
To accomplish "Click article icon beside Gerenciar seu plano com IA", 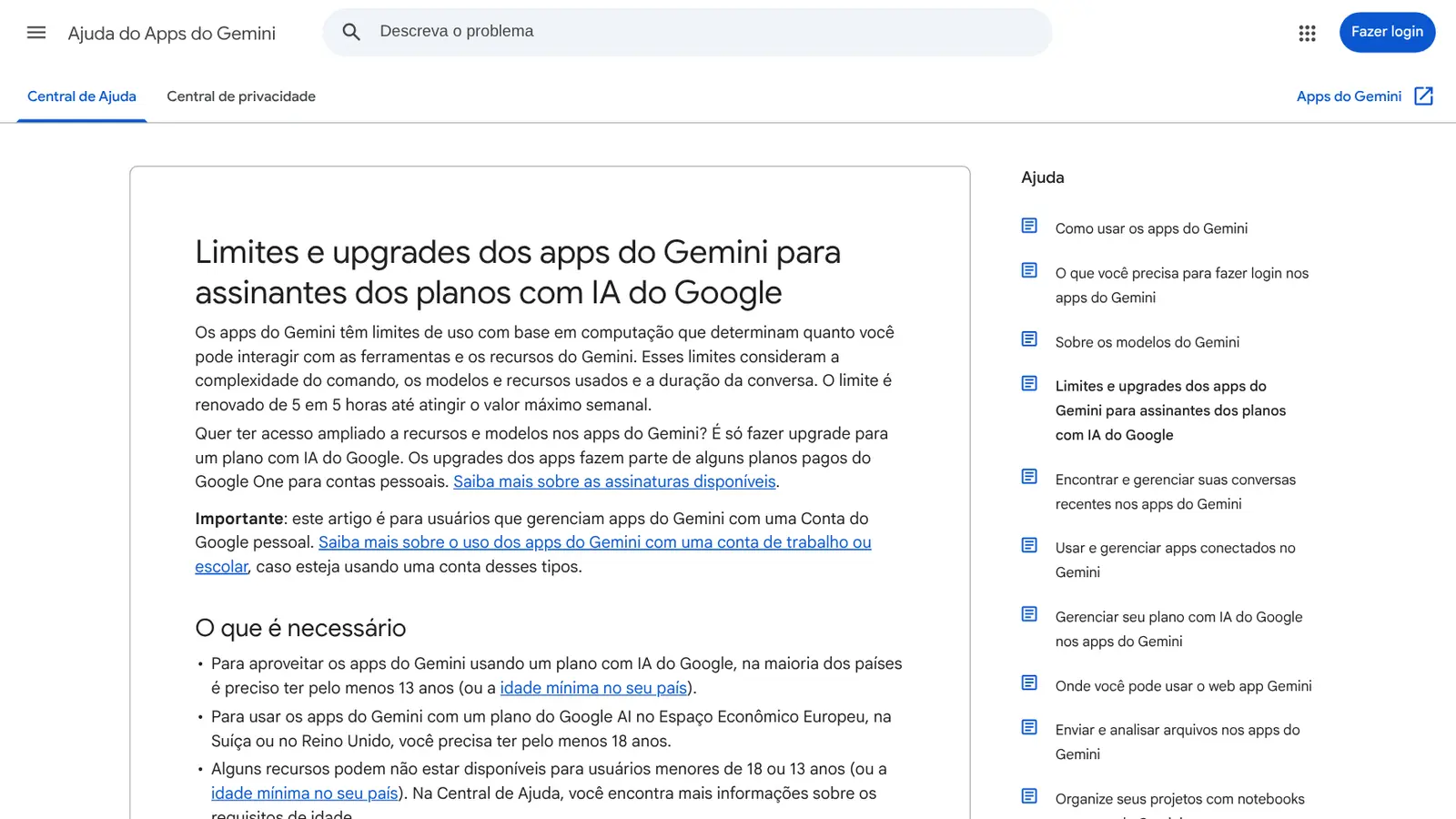I will 1029,614.
